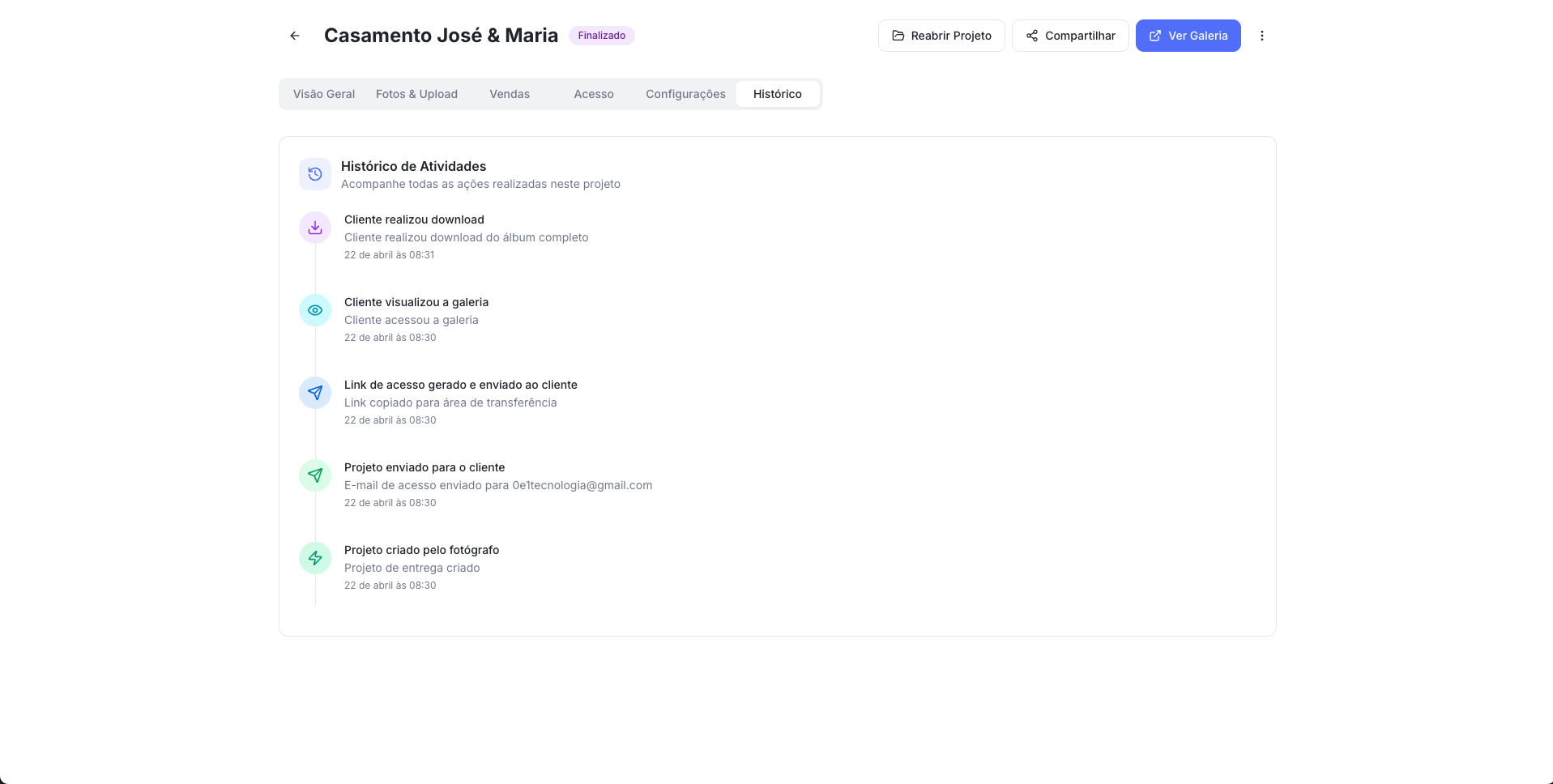The height and width of the screenshot is (784, 1553).
Task: Click the '22 de abril às 08:31' timestamp
Action: tap(389, 255)
